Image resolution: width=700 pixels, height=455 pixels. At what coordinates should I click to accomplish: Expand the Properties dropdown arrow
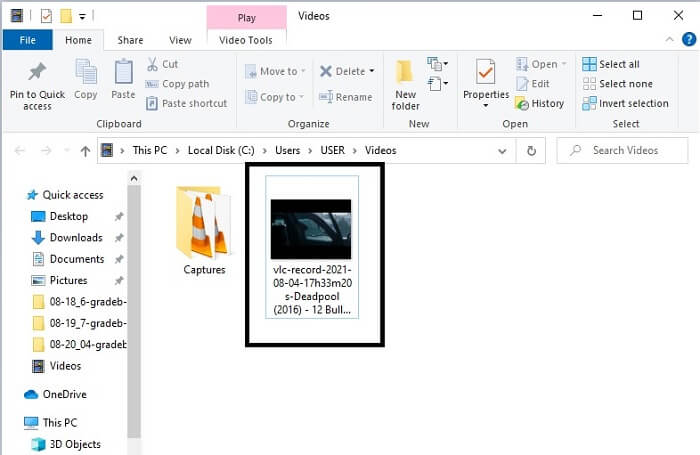(x=486, y=106)
